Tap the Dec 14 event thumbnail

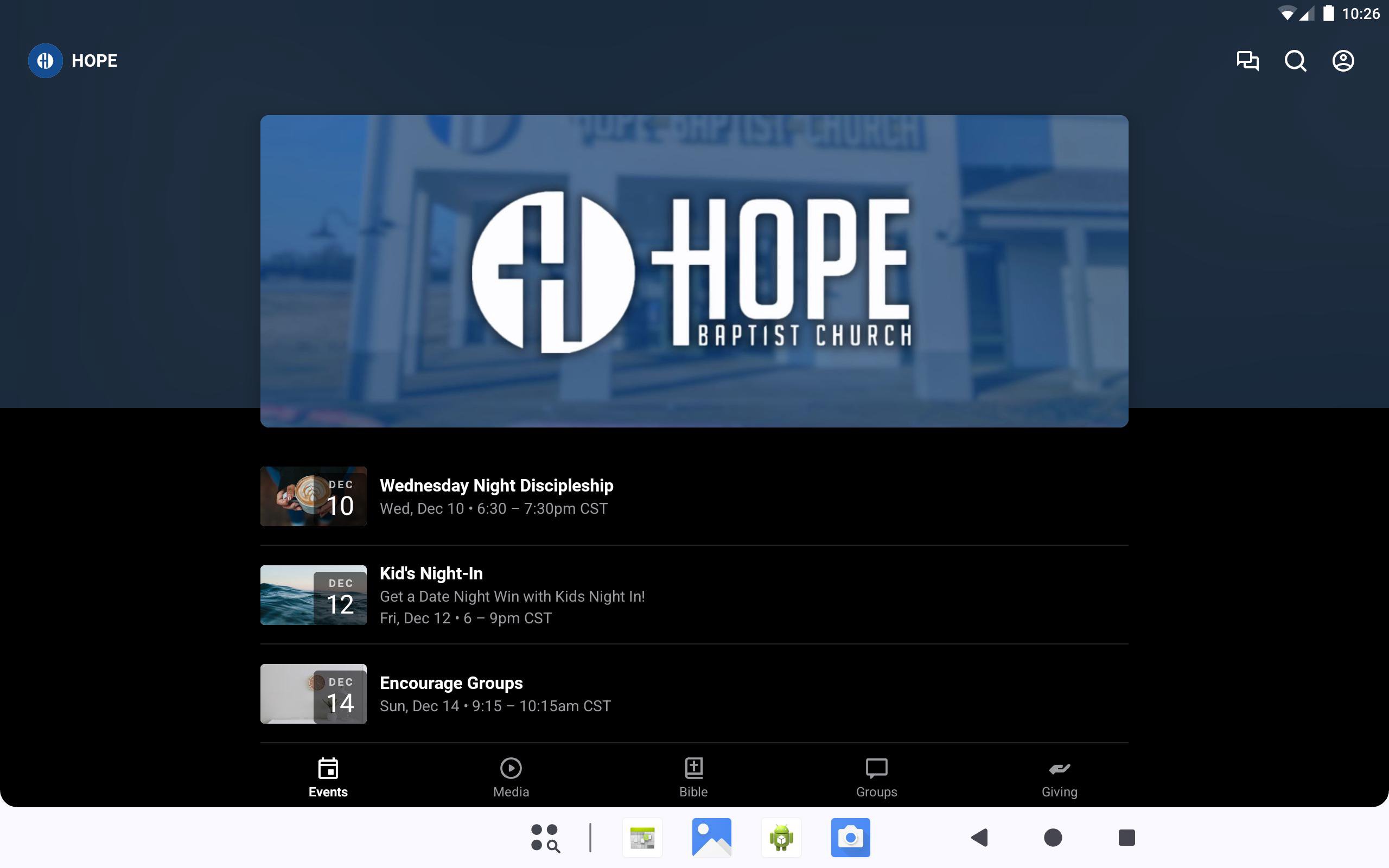pos(314,693)
